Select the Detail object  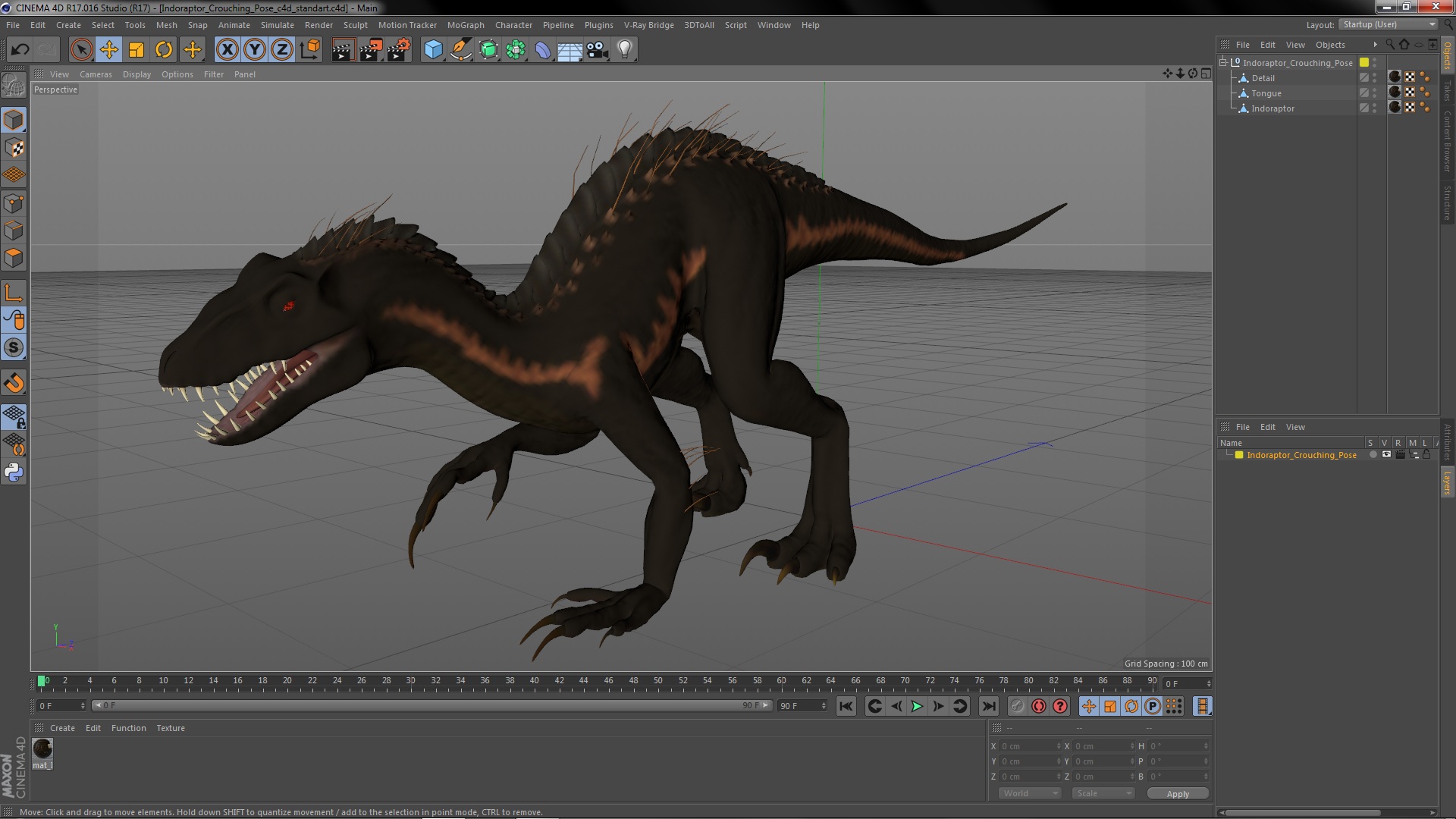click(x=1263, y=78)
